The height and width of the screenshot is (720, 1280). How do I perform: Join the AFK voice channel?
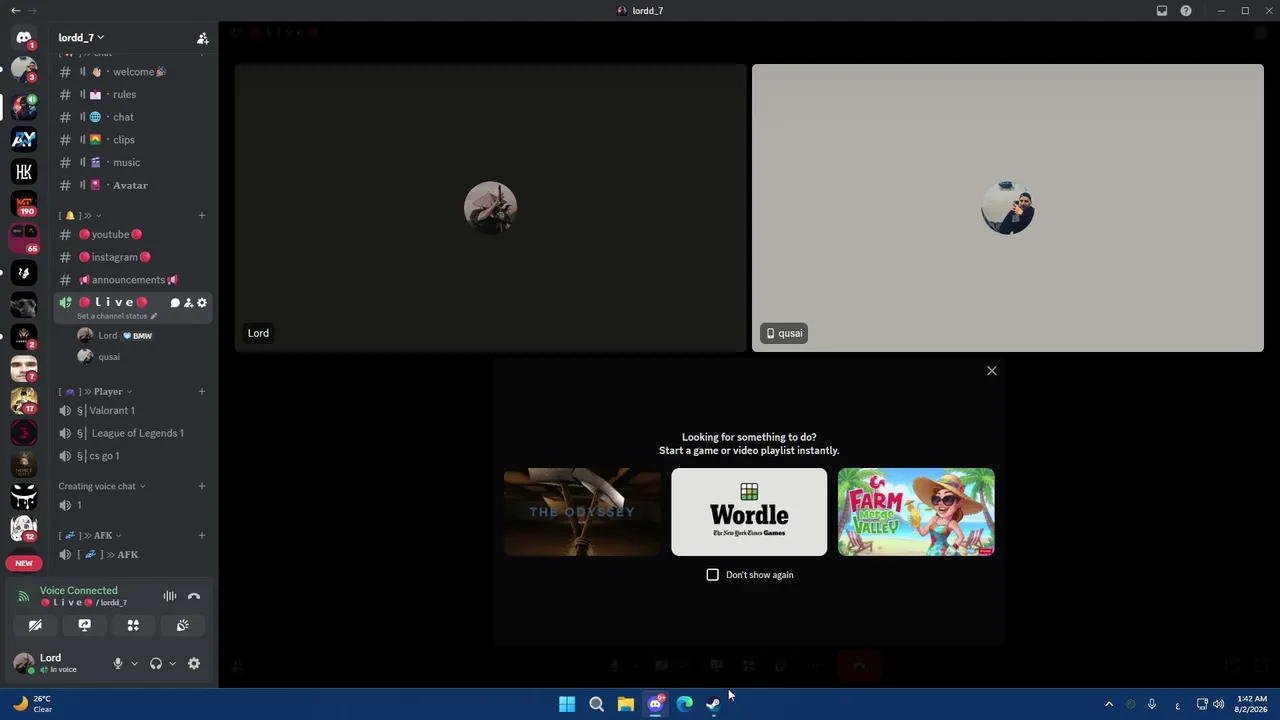tap(132, 554)
